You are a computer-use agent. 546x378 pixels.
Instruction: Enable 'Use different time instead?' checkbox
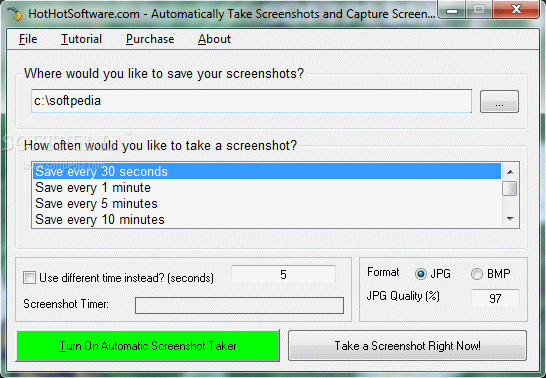pyautogui.click(x=29, y=278)
